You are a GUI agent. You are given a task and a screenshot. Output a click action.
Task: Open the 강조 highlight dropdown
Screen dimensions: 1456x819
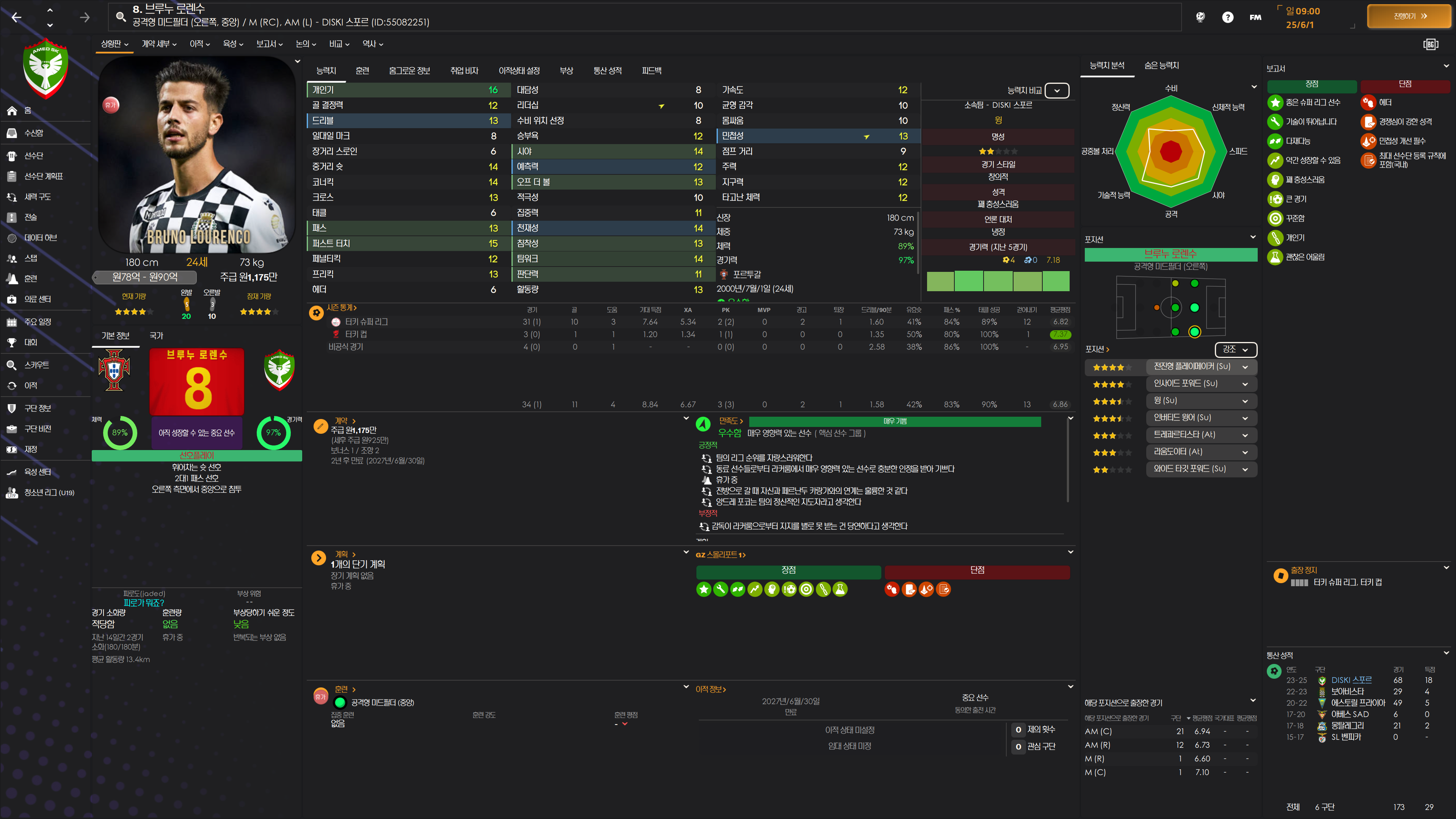1236,349
